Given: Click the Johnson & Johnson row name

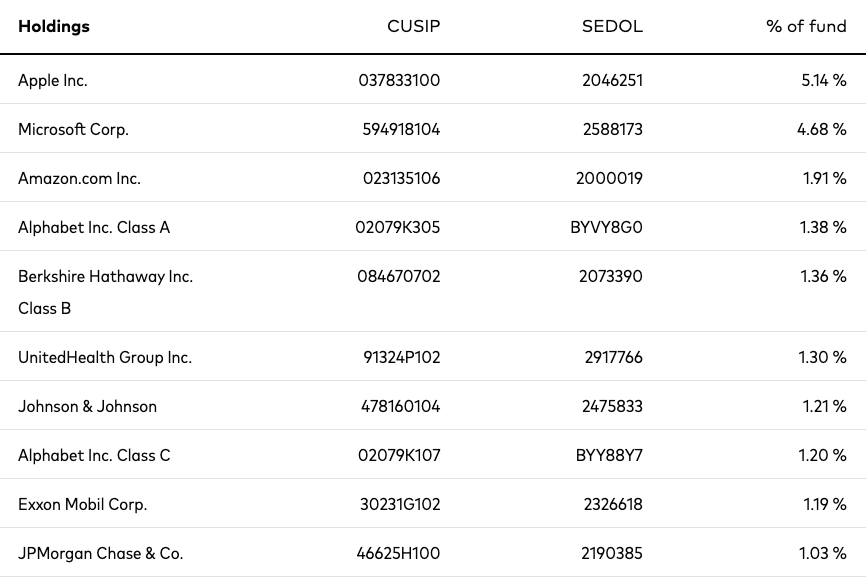Looking at the screenshot, I should [x=87, y=407].
